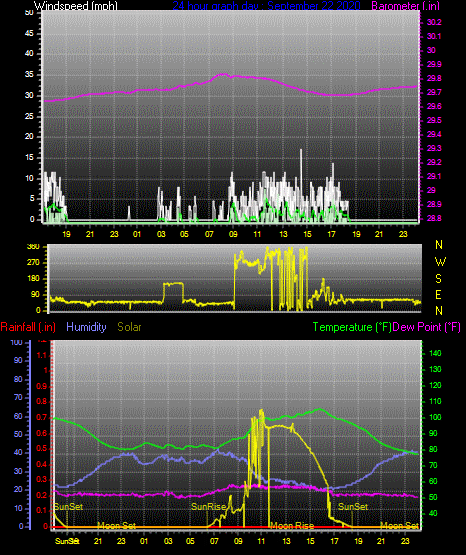Click the 'Humidity' legend label
This screenshot has width=466, height=555.
[86, 327]
